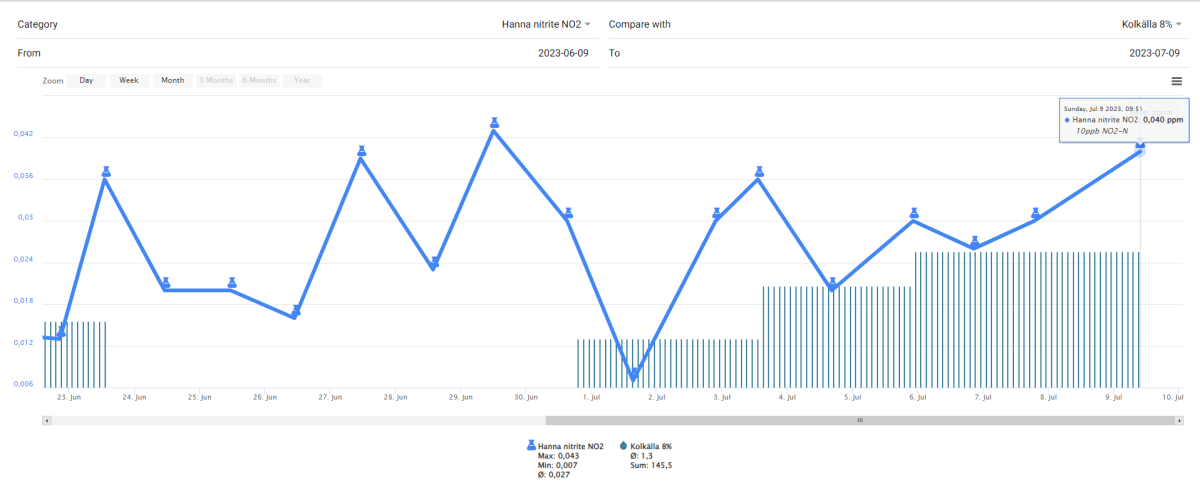Click the "Compare with" field label

[640, 24]
